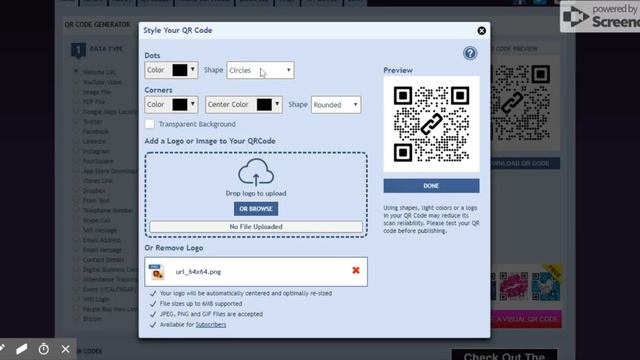The height and width of the screenshot is (360, 640).
Task: Choose the Email Address data type radio
Action: pyautogui.click(x=76, y=240)
